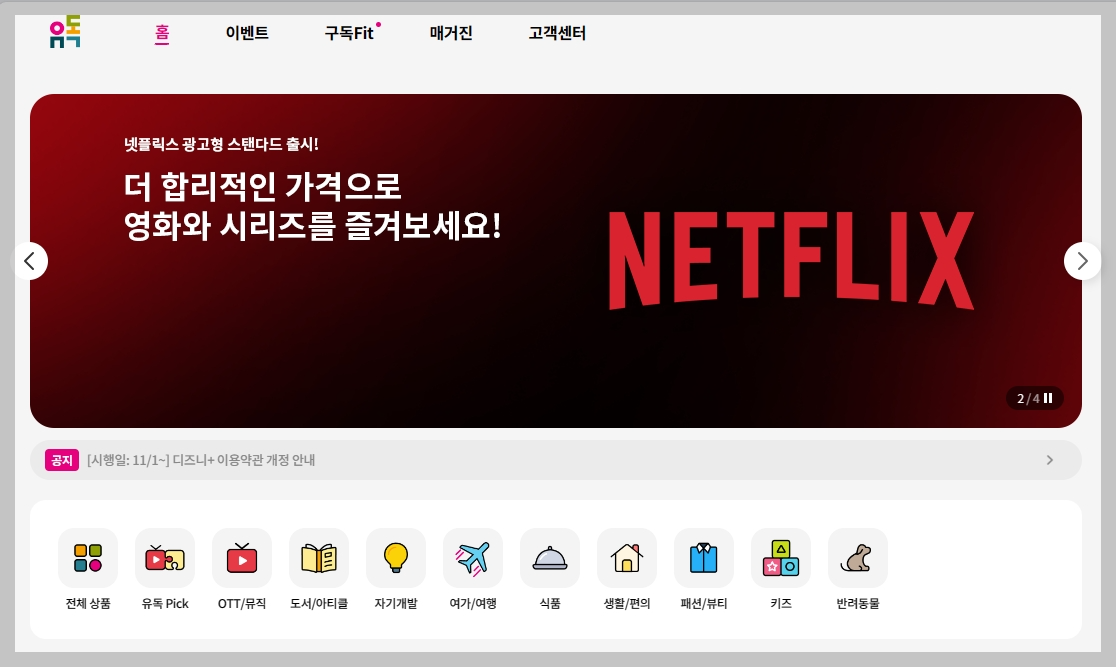Go to previous banner slide

point(30,261)
